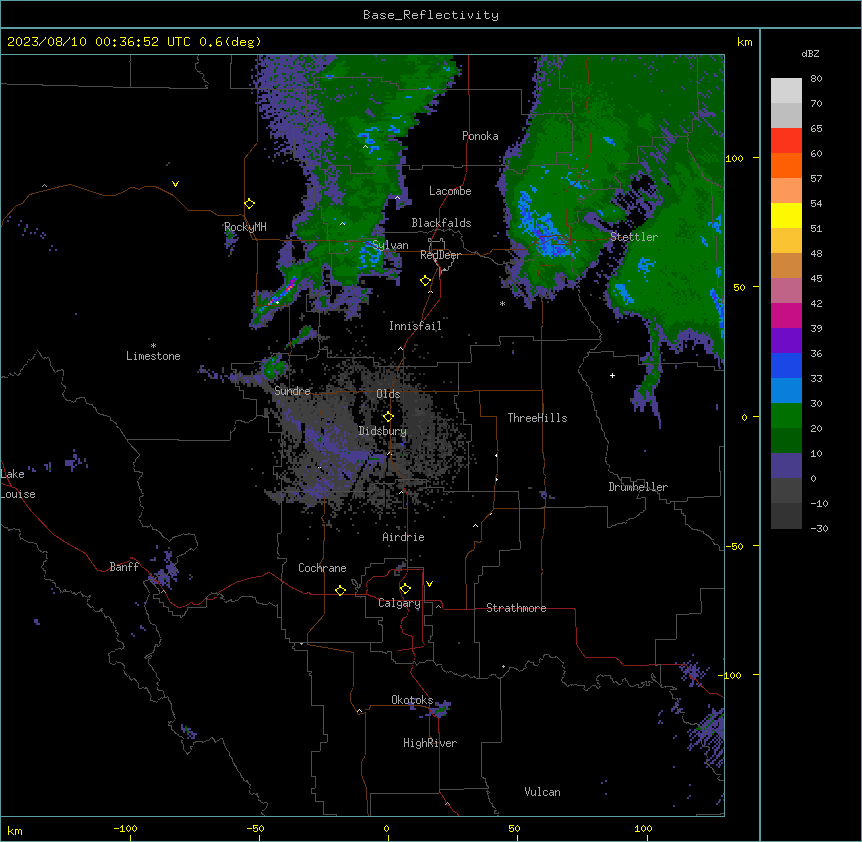Screen dimensions: 862x842
Task: Click the Okotoks city label
Action: tap(412, 700)
